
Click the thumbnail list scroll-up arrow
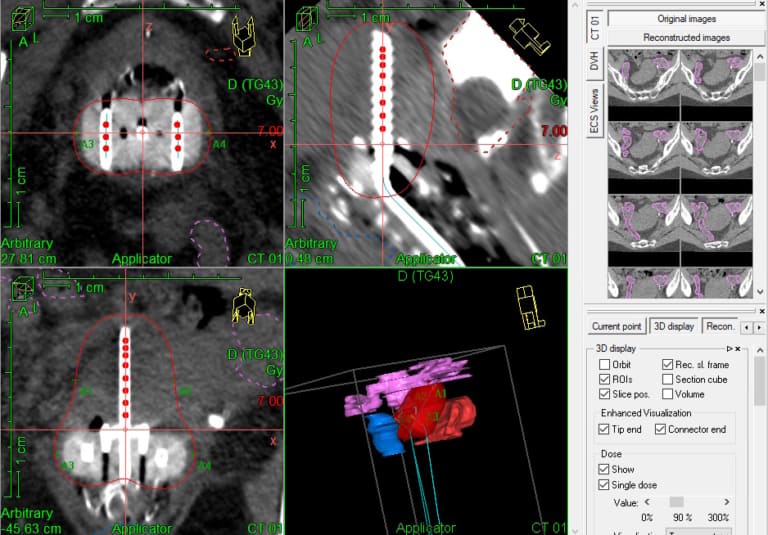tap(760, 57)
